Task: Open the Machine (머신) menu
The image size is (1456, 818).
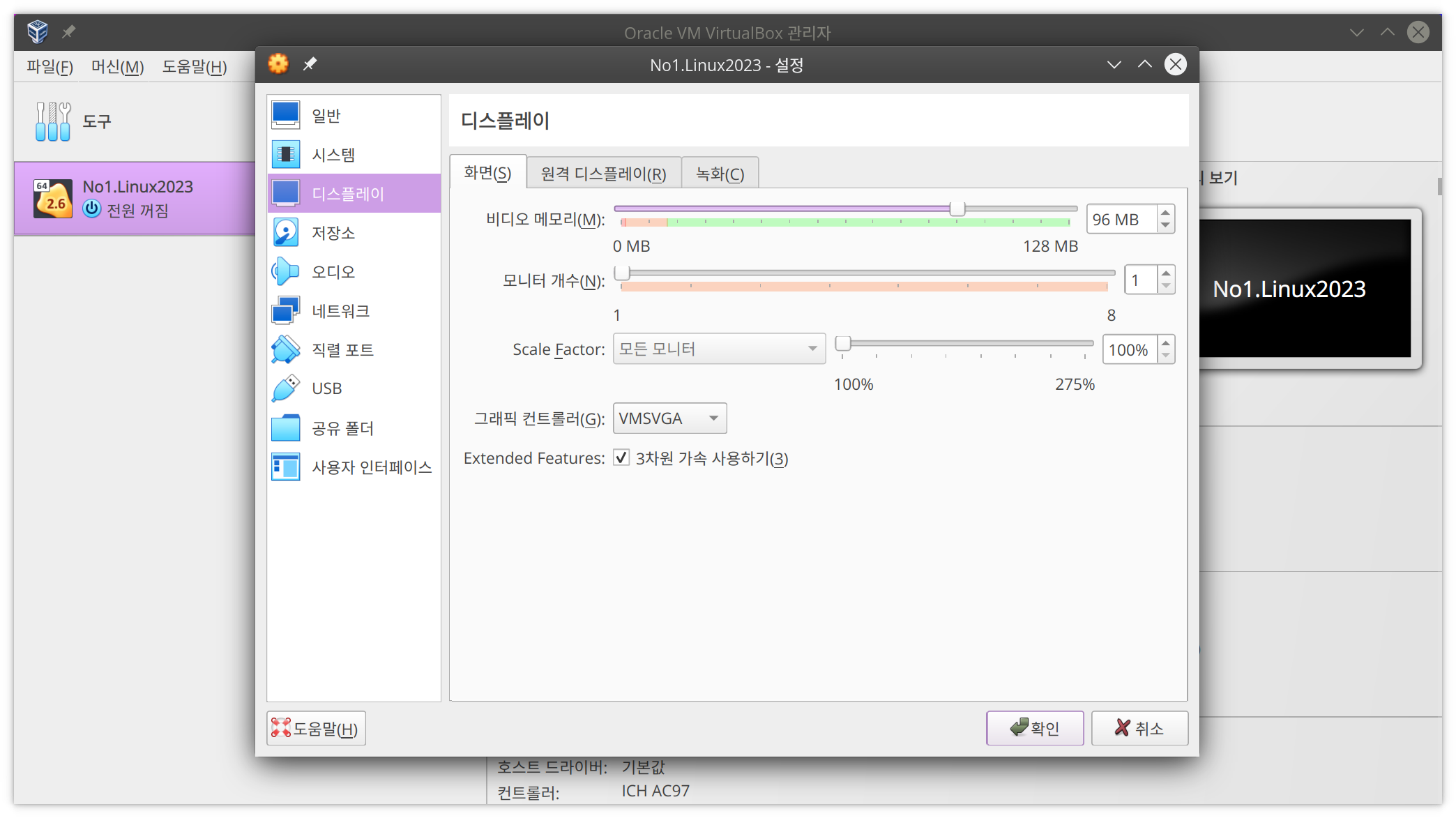Action: (117, 67)
